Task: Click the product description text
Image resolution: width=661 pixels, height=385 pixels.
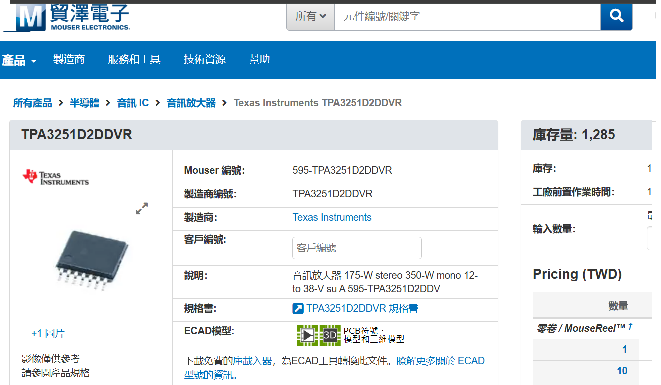Action: [x=385, y=282]
